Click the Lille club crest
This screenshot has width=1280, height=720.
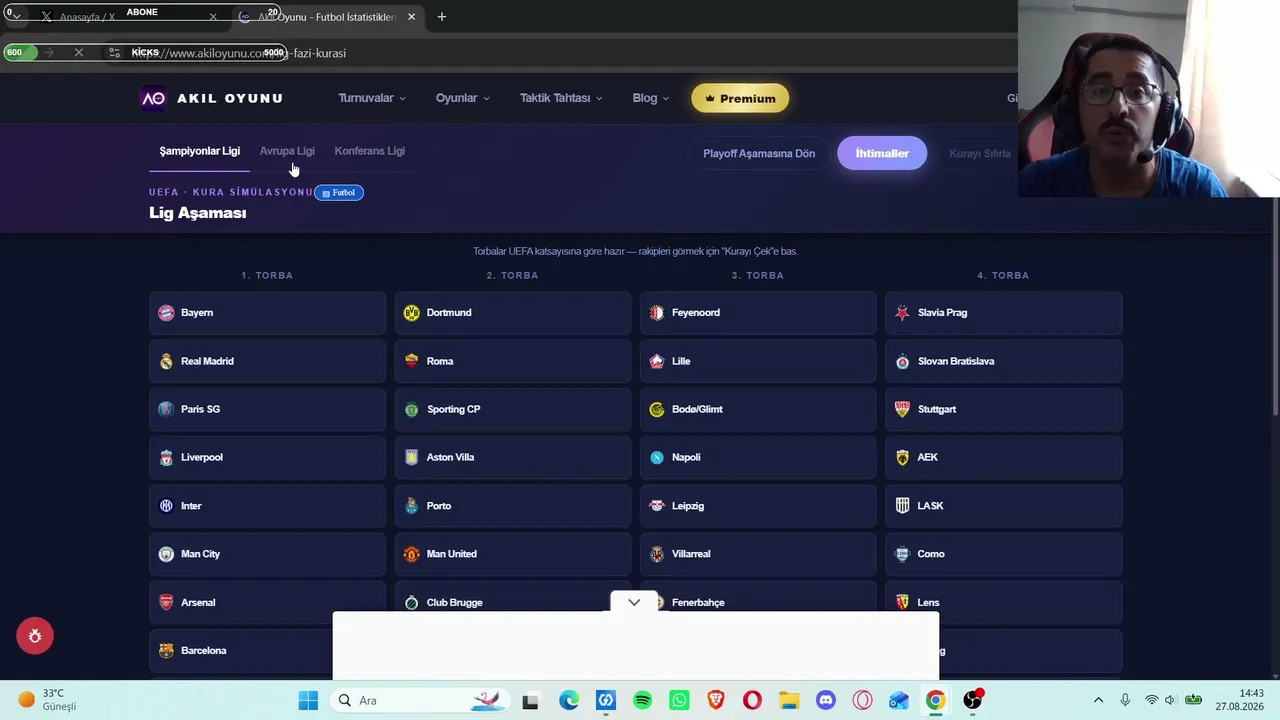pos(656,361)
